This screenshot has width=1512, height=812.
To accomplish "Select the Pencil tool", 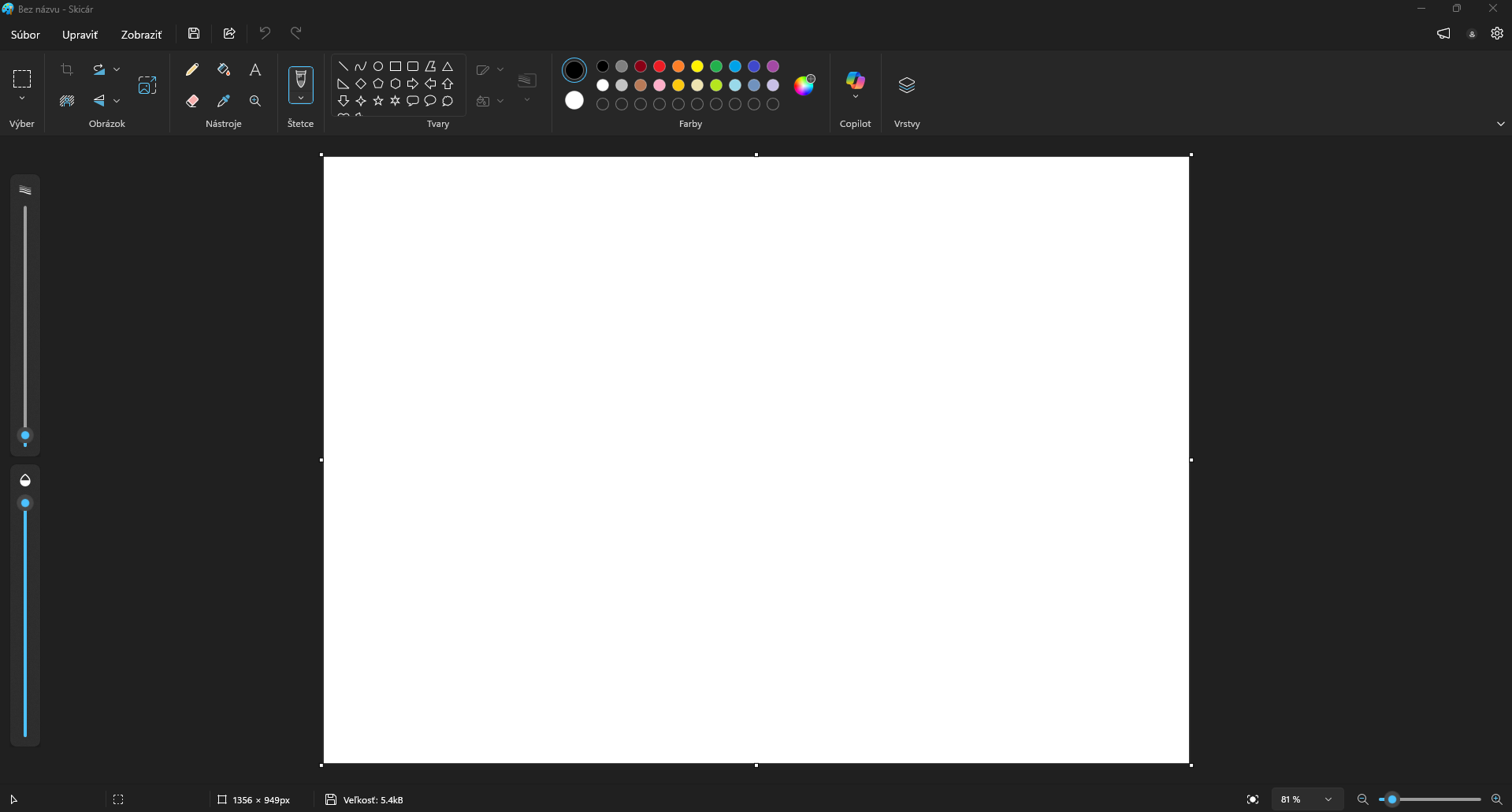I will pos(192,70).
